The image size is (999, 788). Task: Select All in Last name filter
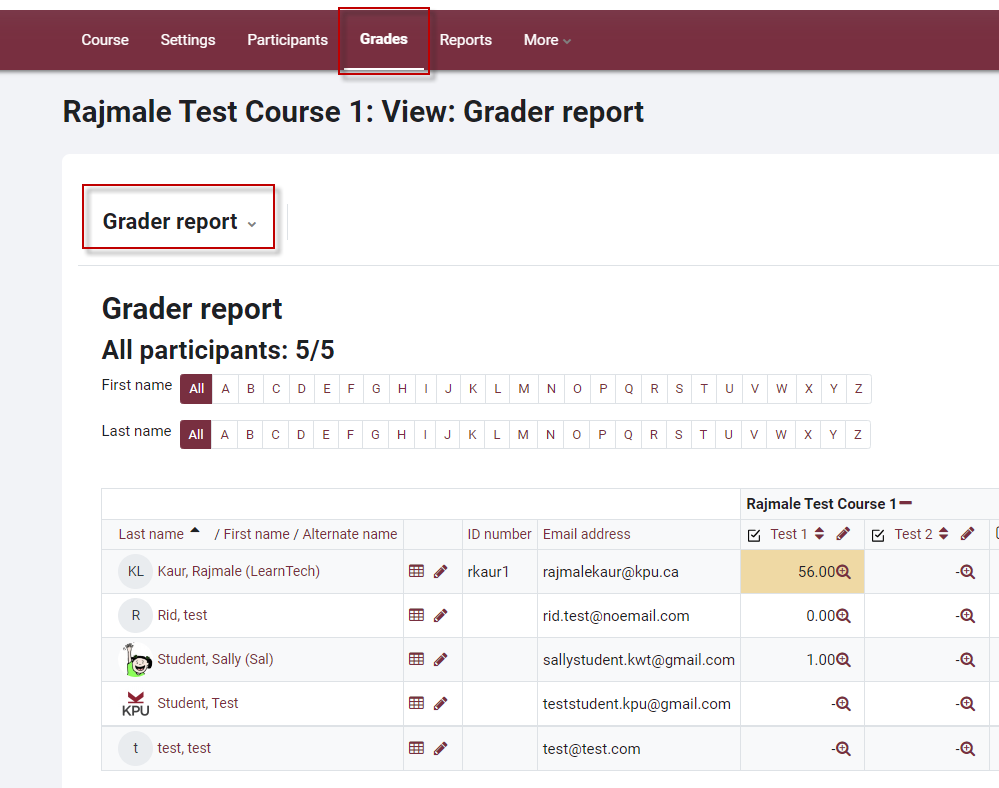tap(196, 434)
